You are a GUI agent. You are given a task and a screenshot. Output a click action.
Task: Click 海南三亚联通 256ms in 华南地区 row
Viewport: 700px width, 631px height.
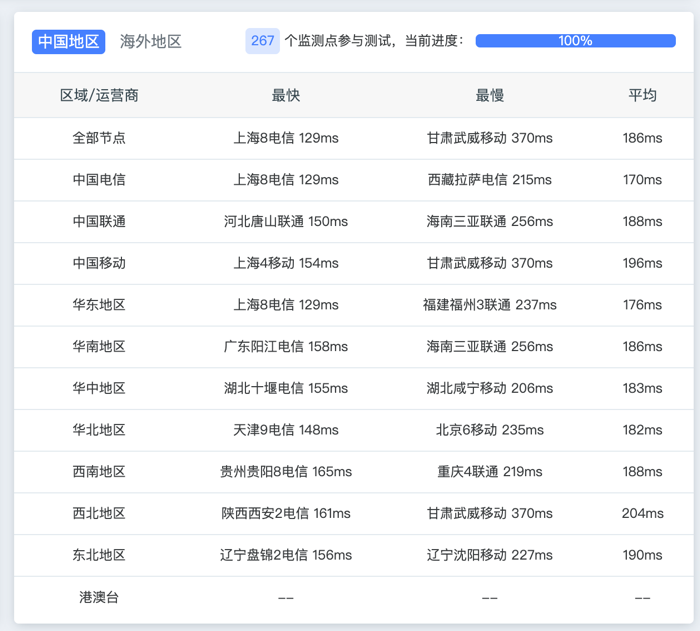pyautogui.click(x=490, y=347)
